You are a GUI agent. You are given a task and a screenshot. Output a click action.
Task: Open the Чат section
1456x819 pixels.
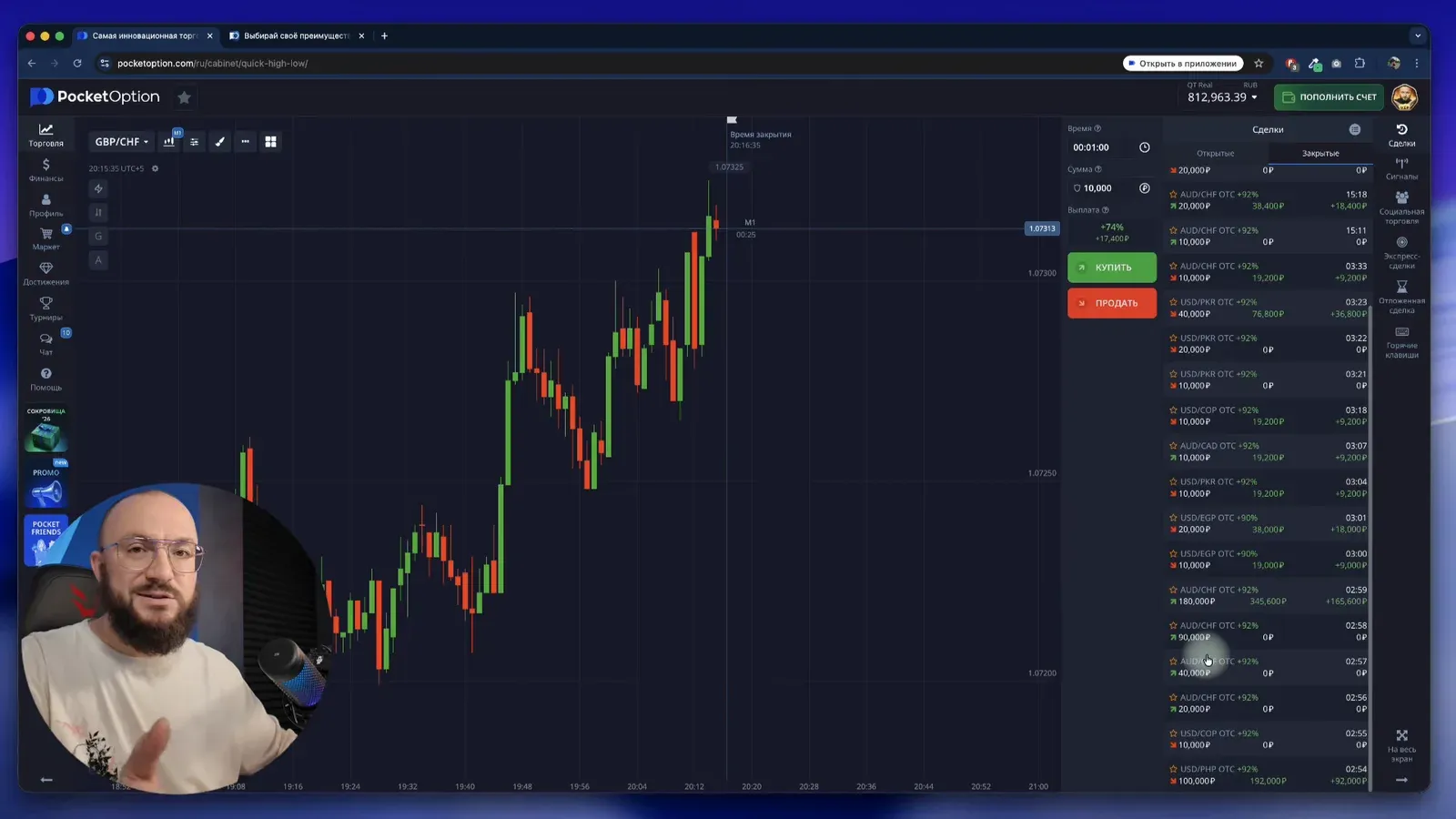[x=45, y=344]
